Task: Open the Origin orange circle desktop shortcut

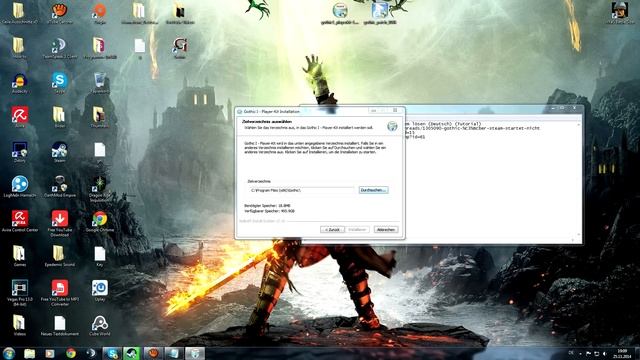Action: [x=100, y=12]
